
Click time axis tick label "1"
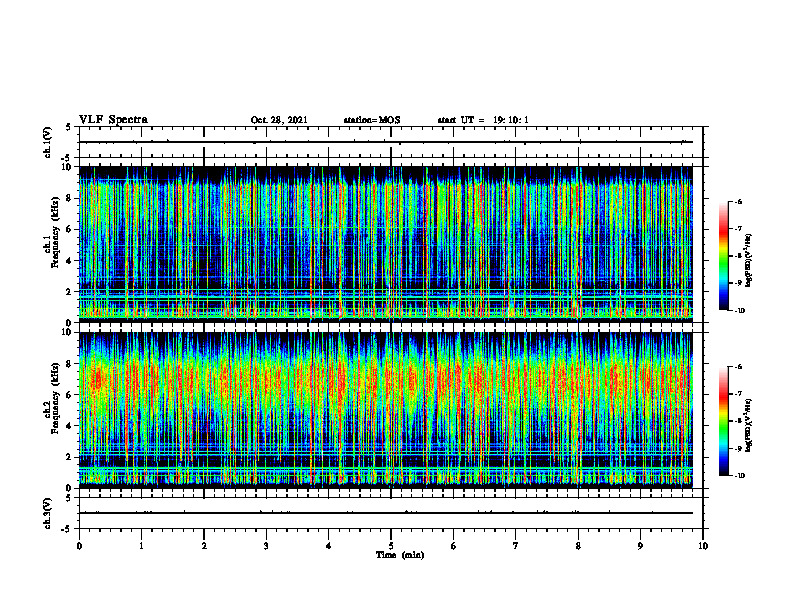[141, 546]
